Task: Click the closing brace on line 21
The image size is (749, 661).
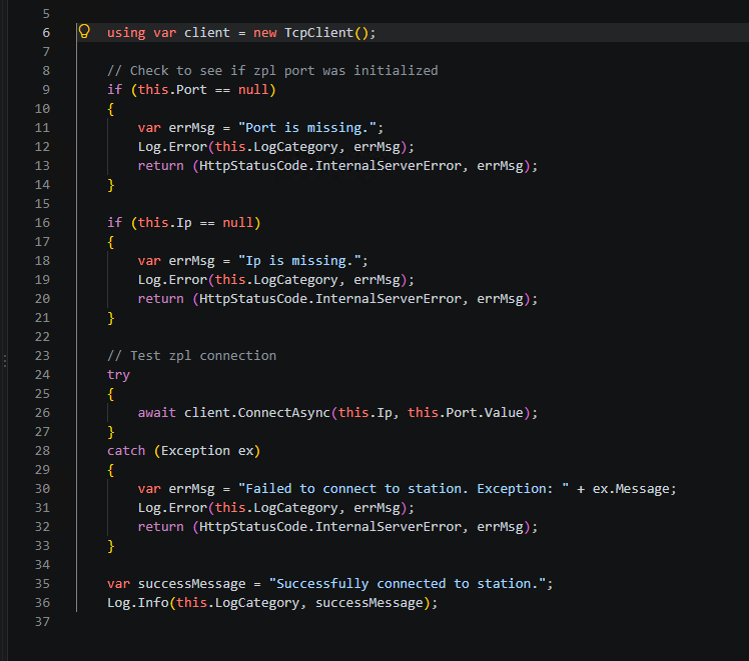Action: pyautogui.click(x=111, y=318)
